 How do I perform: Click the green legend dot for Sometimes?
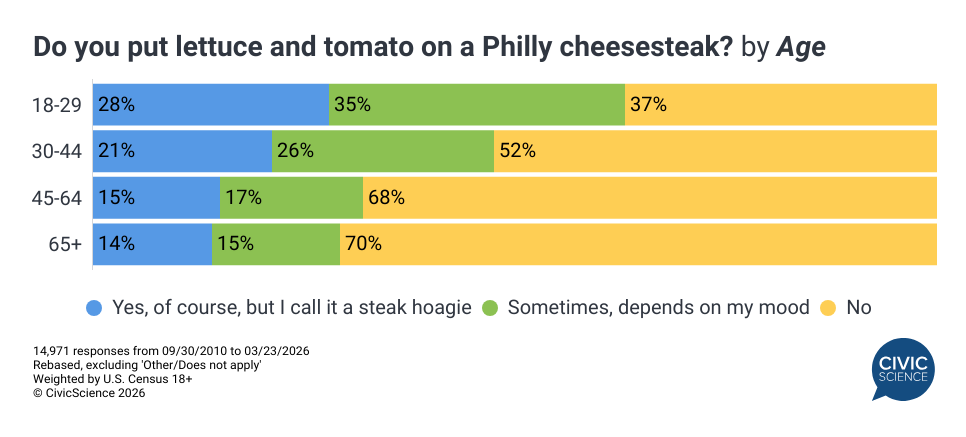[x=490, y=308]
